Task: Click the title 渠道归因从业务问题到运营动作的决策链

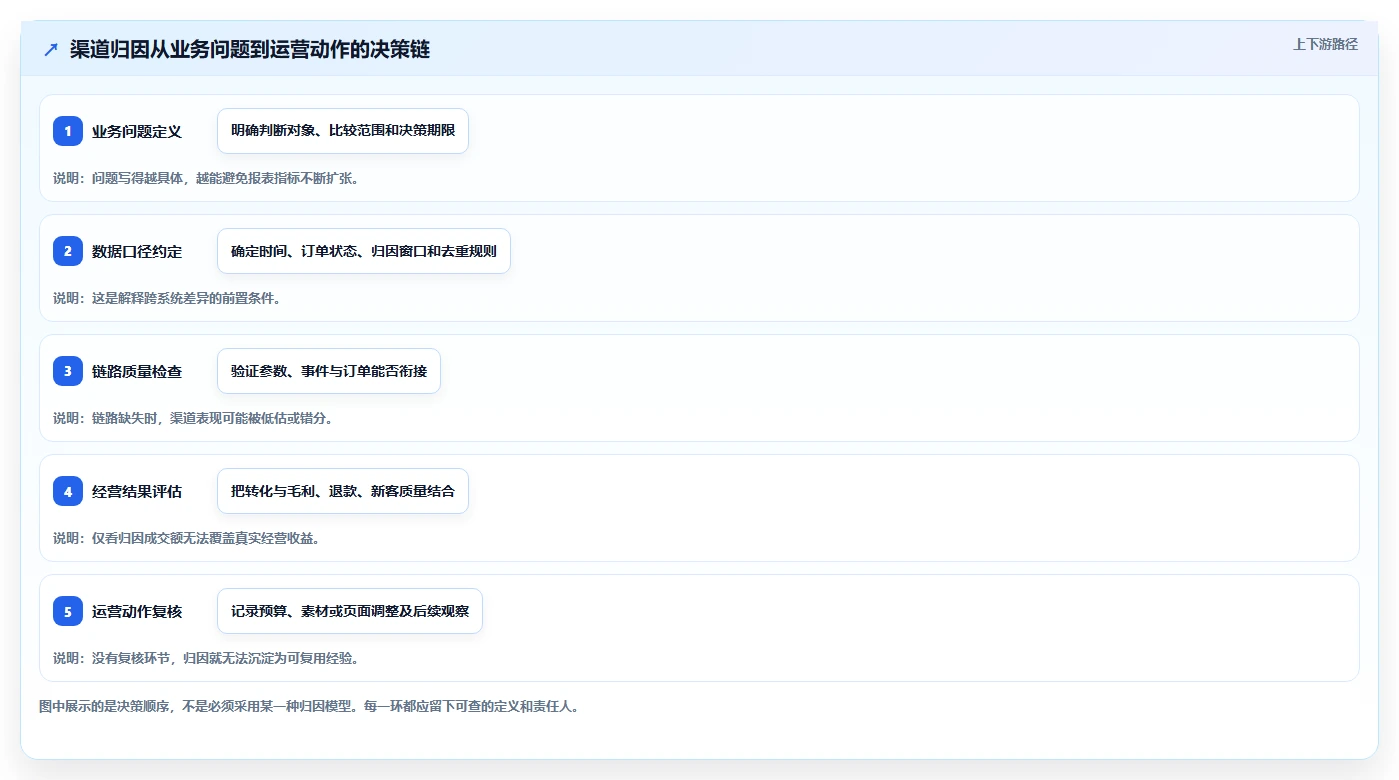Action: [250, 49]
